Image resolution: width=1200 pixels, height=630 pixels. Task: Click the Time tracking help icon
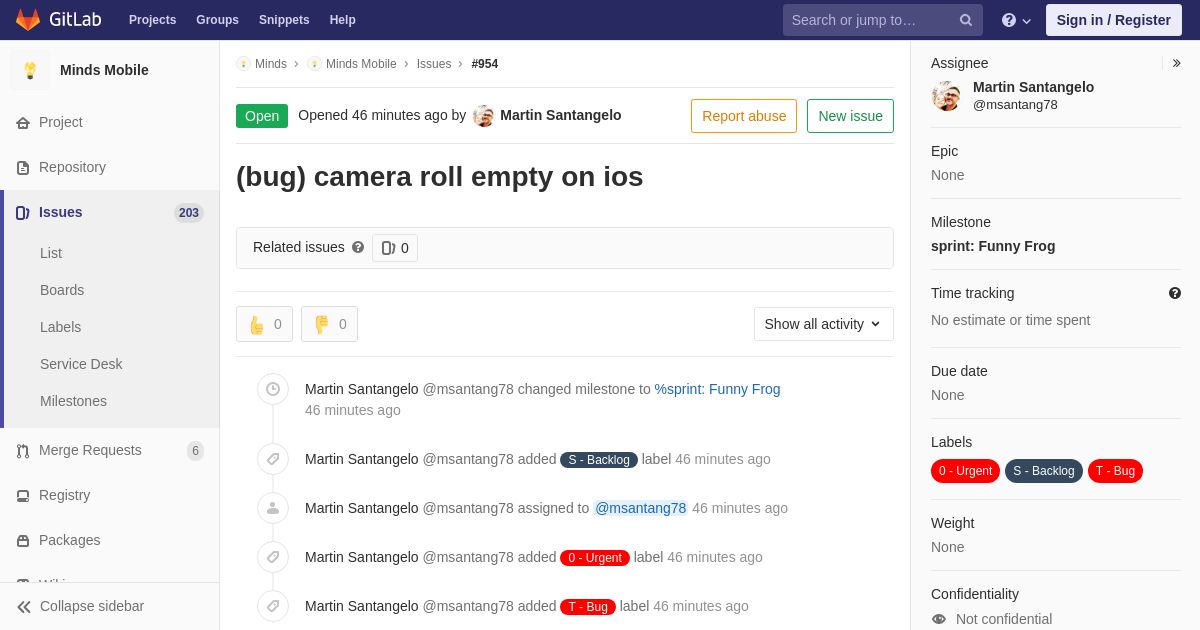1175,293
